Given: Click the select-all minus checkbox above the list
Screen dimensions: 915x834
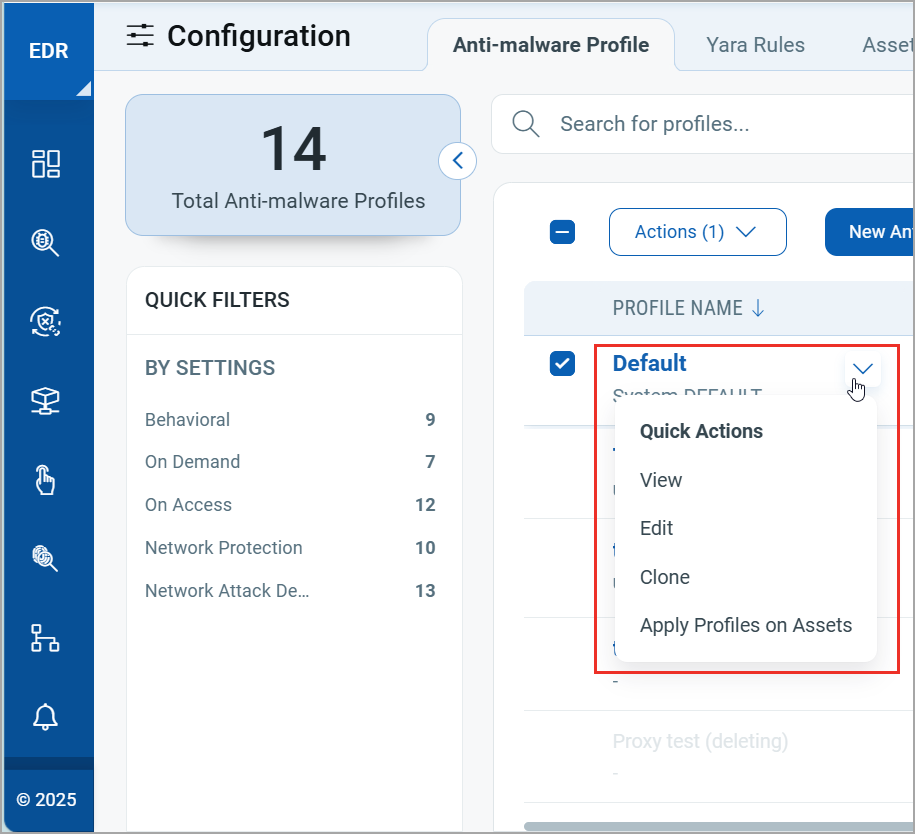Looking at the screenshot, I should pyautogui.click(x=562, y=231).
